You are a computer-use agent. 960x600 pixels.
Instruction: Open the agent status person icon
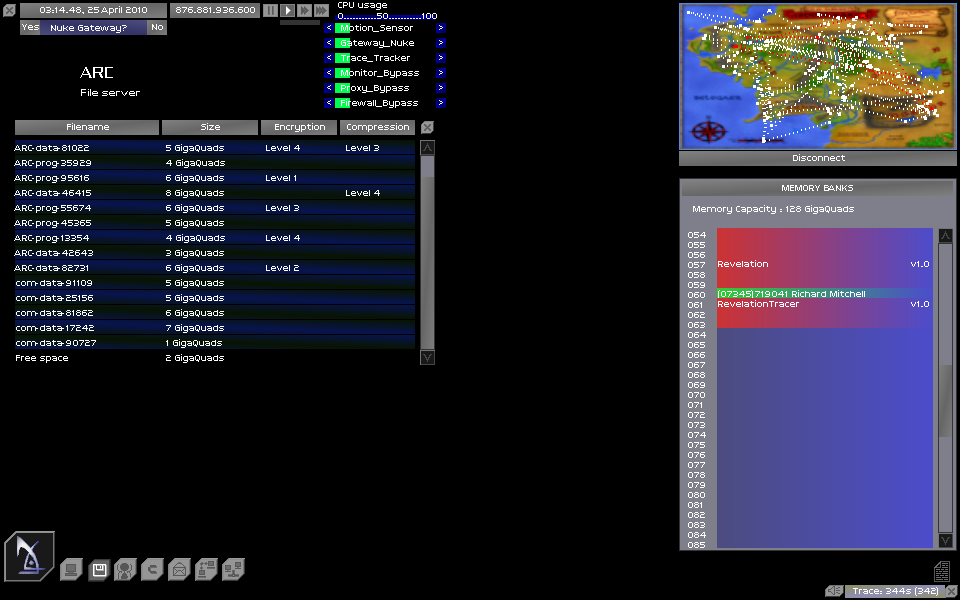125,570
